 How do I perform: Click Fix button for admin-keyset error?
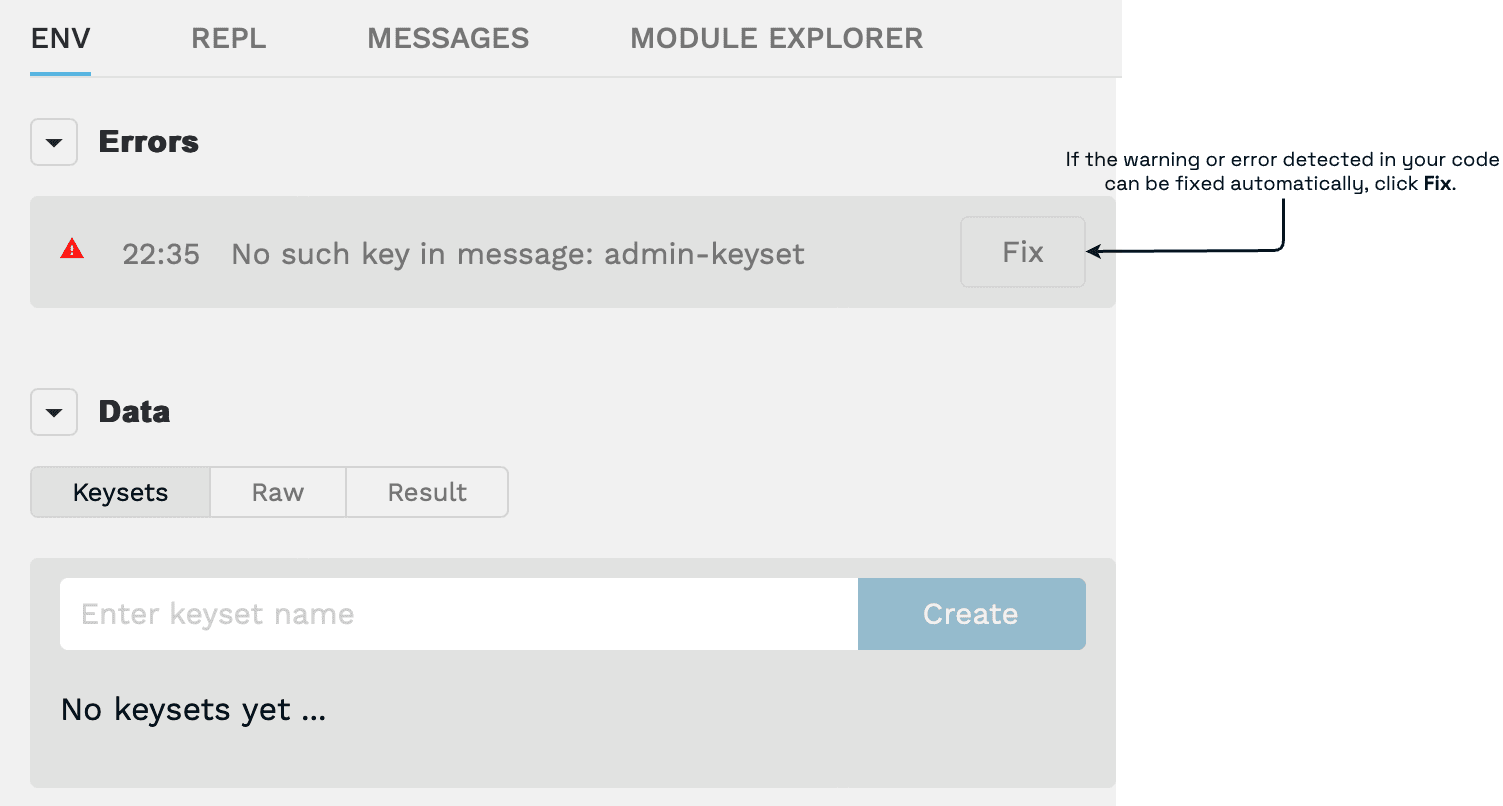tap(1023, 252)
